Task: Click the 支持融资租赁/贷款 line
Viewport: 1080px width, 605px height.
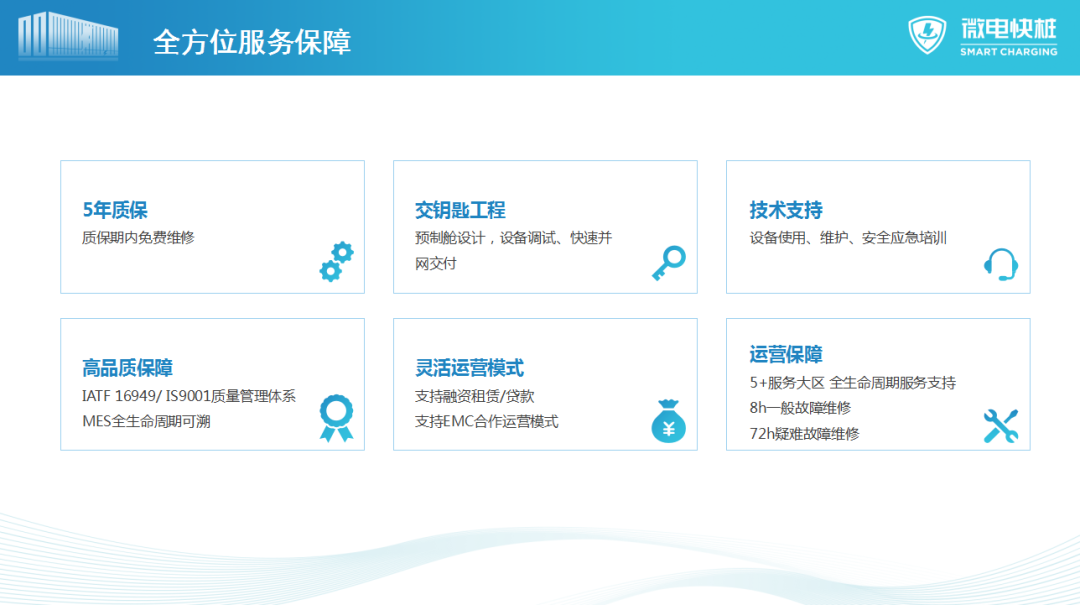Action: (x=475, y=396)
